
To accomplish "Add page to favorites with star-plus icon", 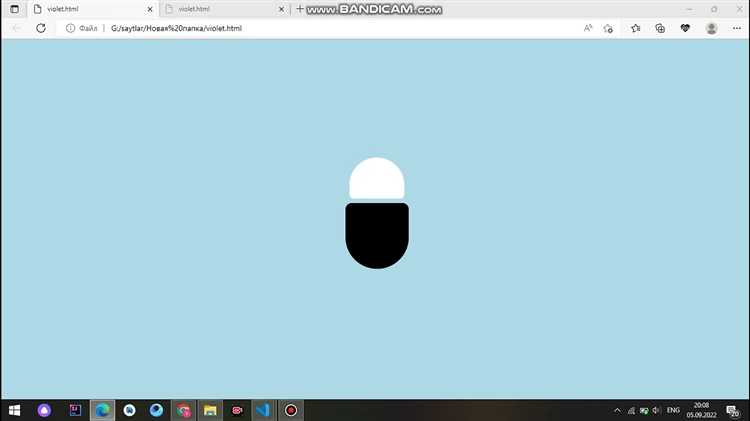I will 608,28.
